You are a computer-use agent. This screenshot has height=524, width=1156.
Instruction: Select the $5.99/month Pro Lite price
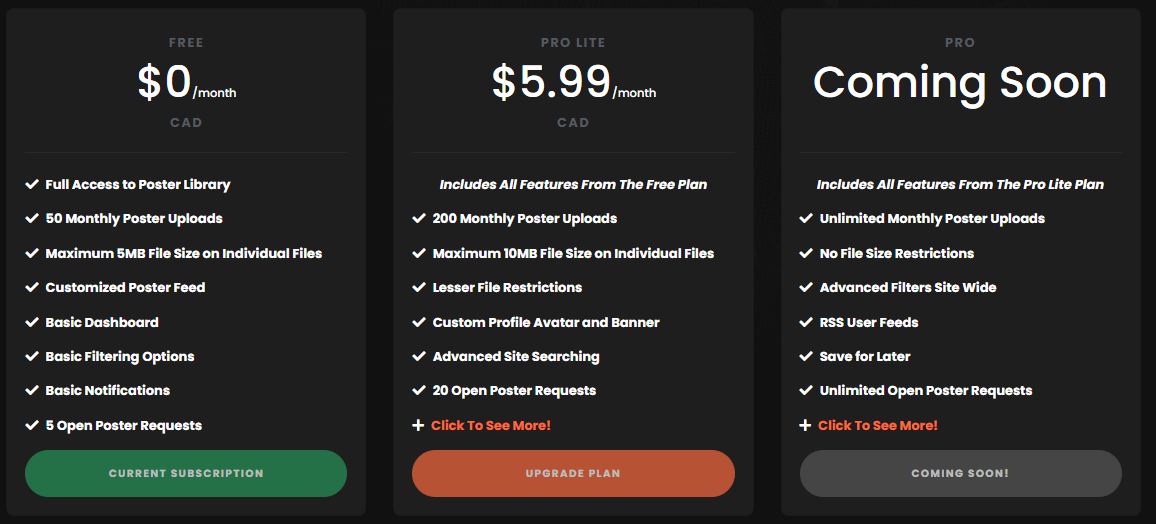[573, 83]
